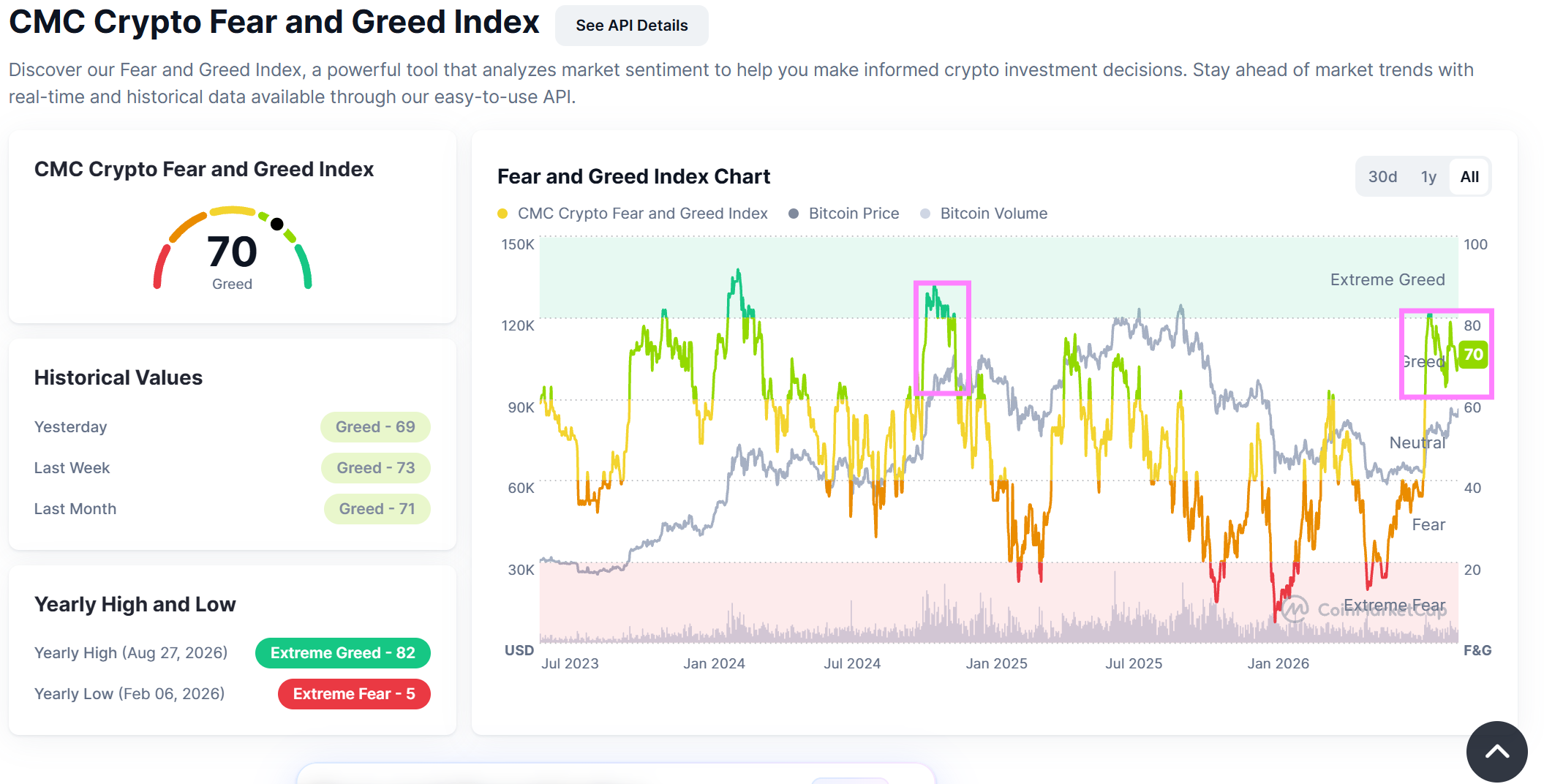Click the Greed - 73 last week badge
This screenshot has height=784, width=1544.
click(x=376, y=468)
